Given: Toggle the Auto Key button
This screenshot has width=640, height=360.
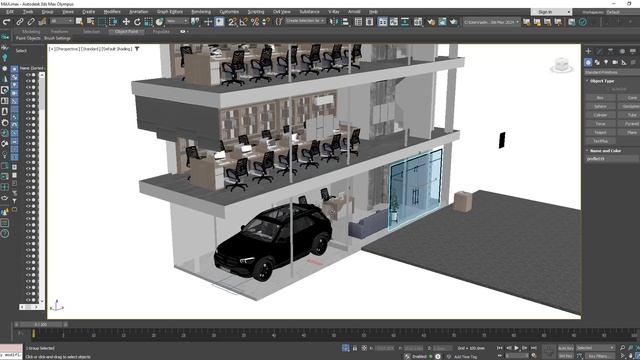Looking at the screenshot, I should pyautogui.click(x=565, y=348).
